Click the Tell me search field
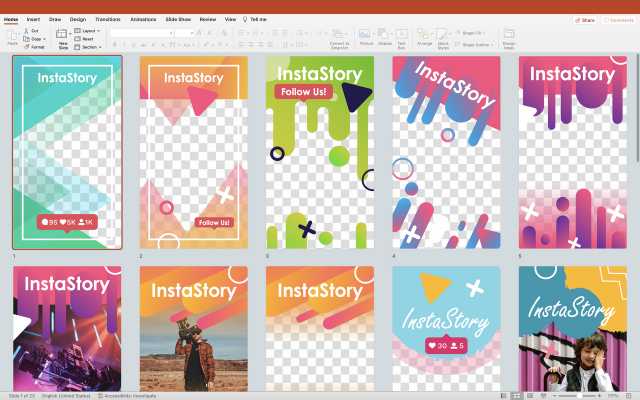Screen dimensions: 640x400 [257, 19]
